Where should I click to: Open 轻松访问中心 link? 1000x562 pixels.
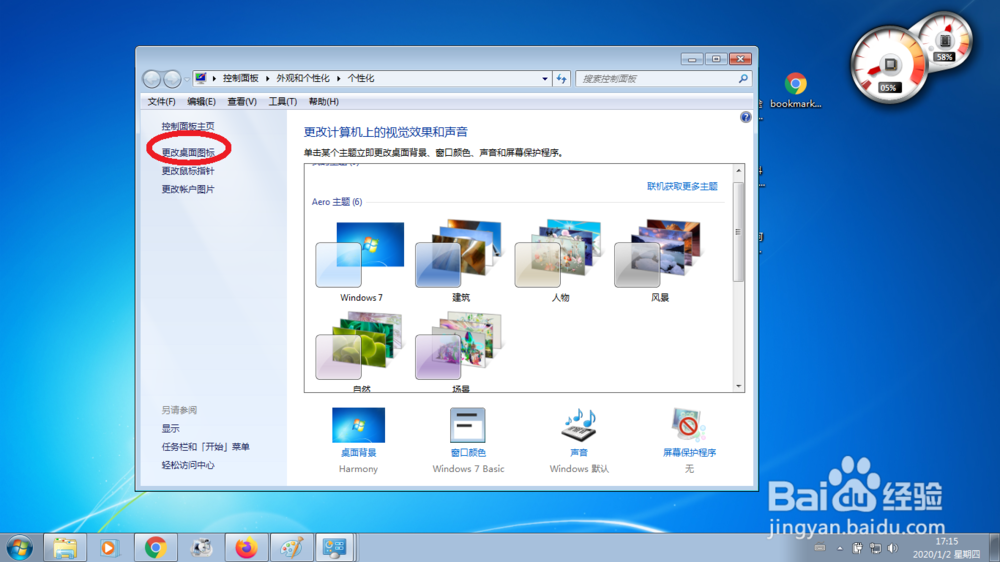[188, 465]
